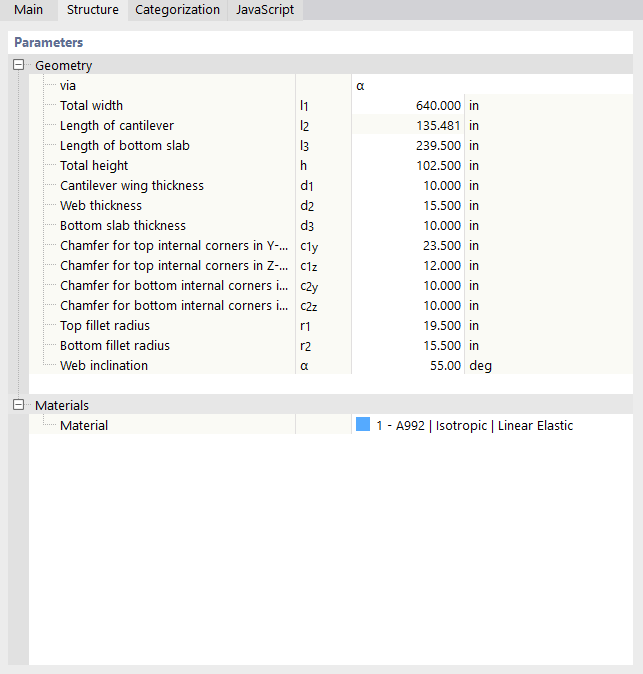Click the Parameters heading

[x=49, y=42]
